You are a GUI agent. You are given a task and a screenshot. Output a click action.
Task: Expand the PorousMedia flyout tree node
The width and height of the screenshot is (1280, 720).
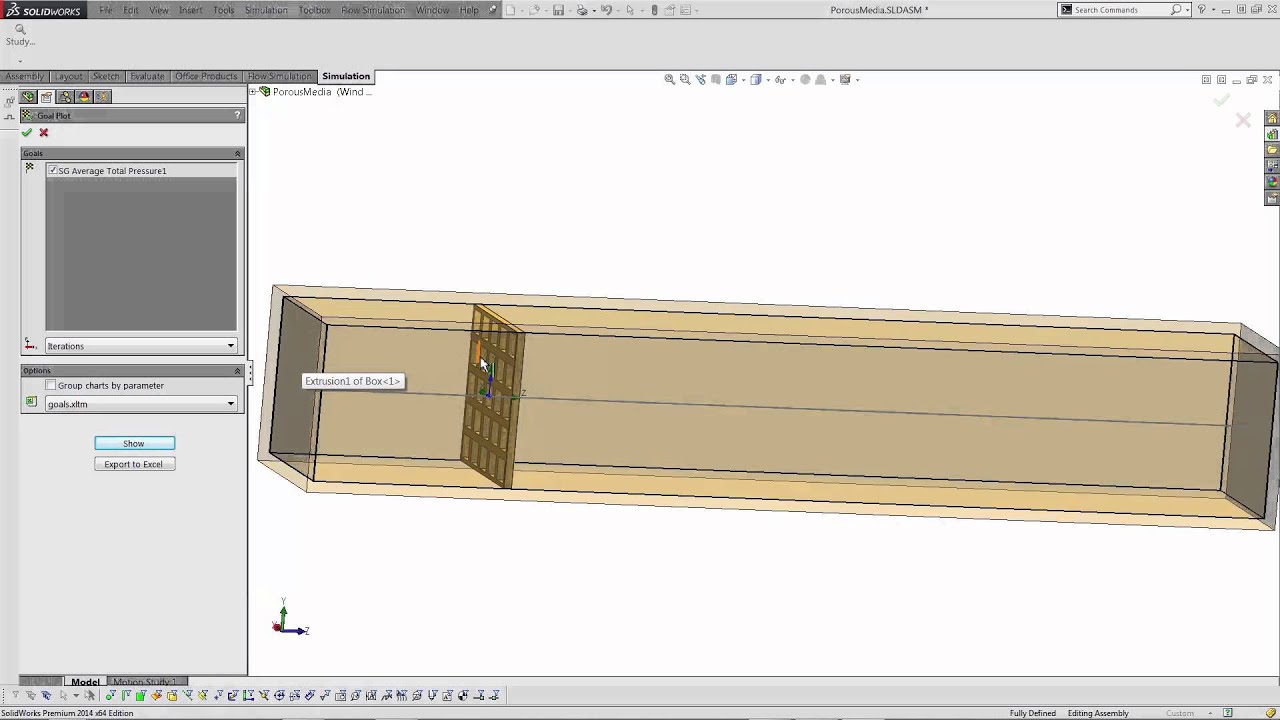(253, 92)
